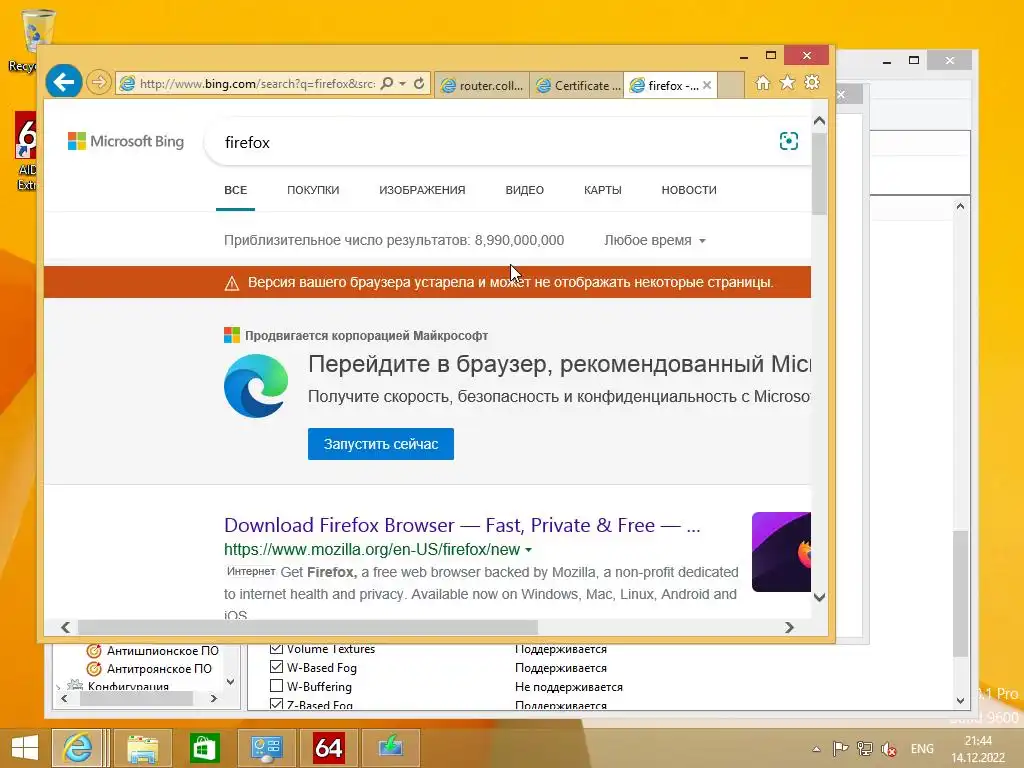
Task: Open the Favorites star icon
Action: tap(788, 83)
